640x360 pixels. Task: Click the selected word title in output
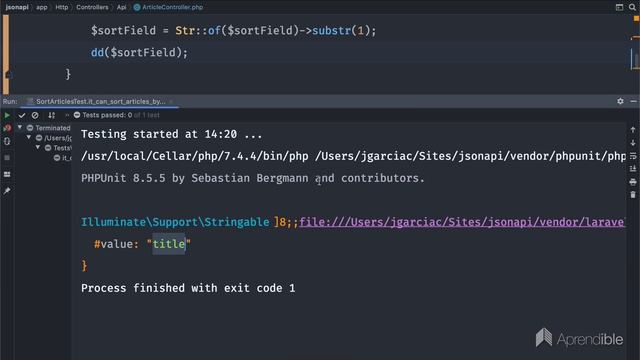point(169,244)
